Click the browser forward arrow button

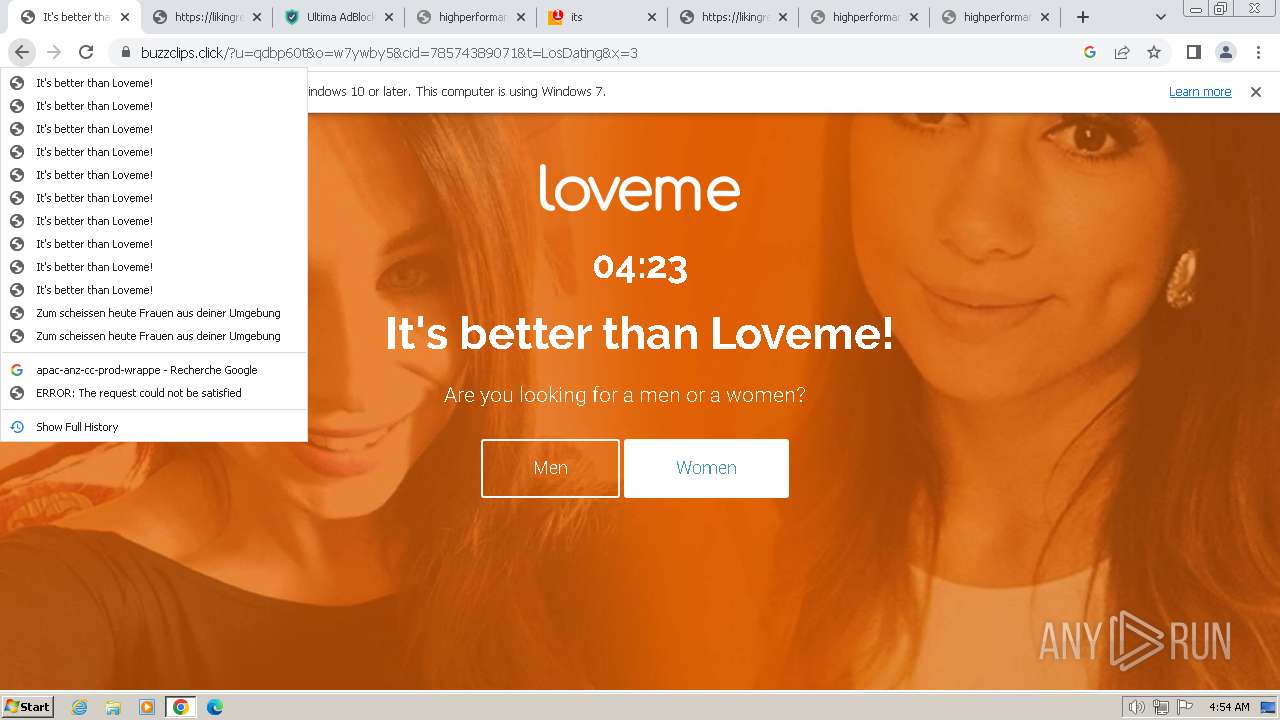54,53
